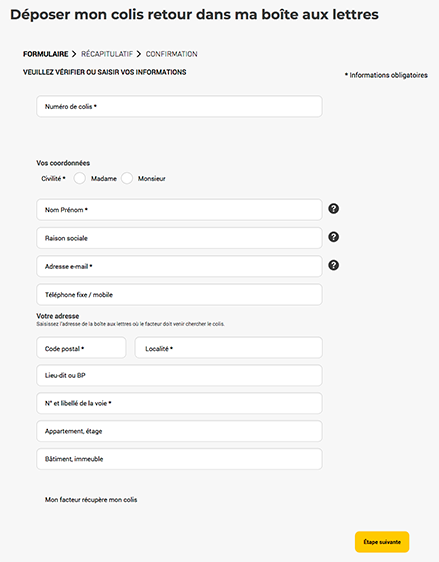
Task: Focus the Raison sociale input field
Action: 179,238
